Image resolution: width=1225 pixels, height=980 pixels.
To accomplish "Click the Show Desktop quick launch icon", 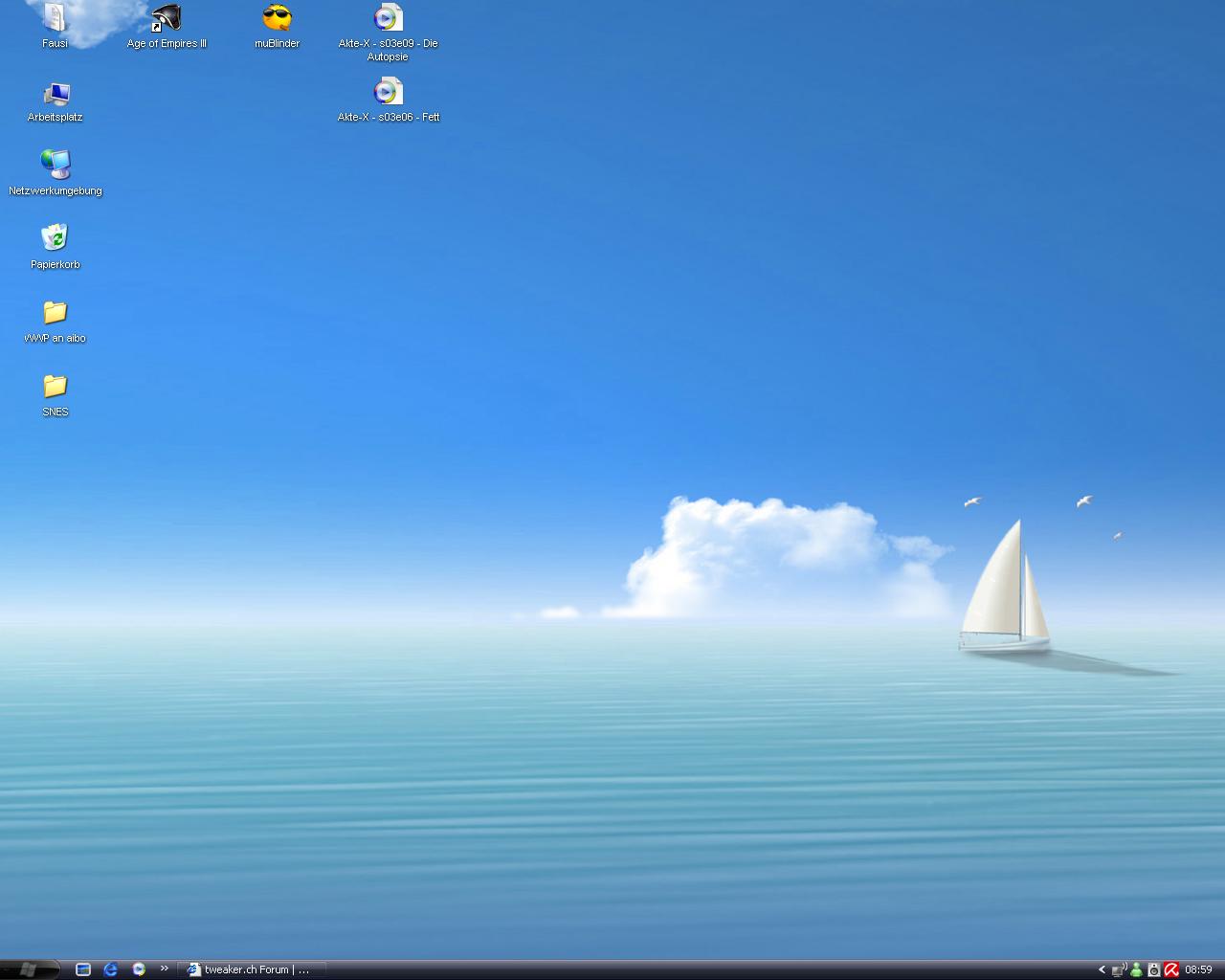I will coord(83,969).
